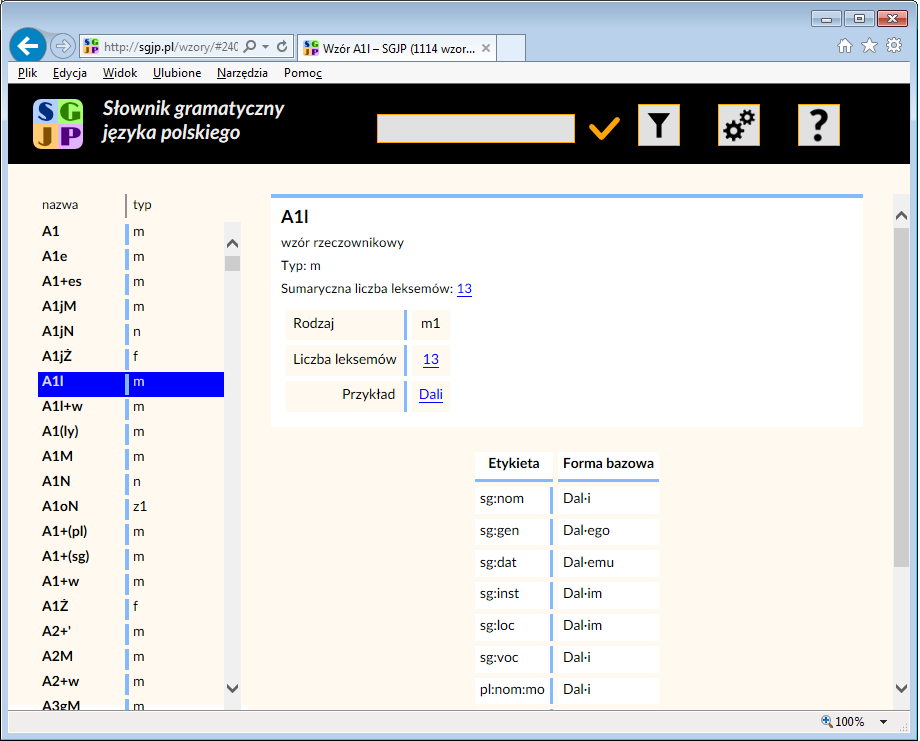Refresh the page with reload icon
920x741 pixels.
[282, 47]
